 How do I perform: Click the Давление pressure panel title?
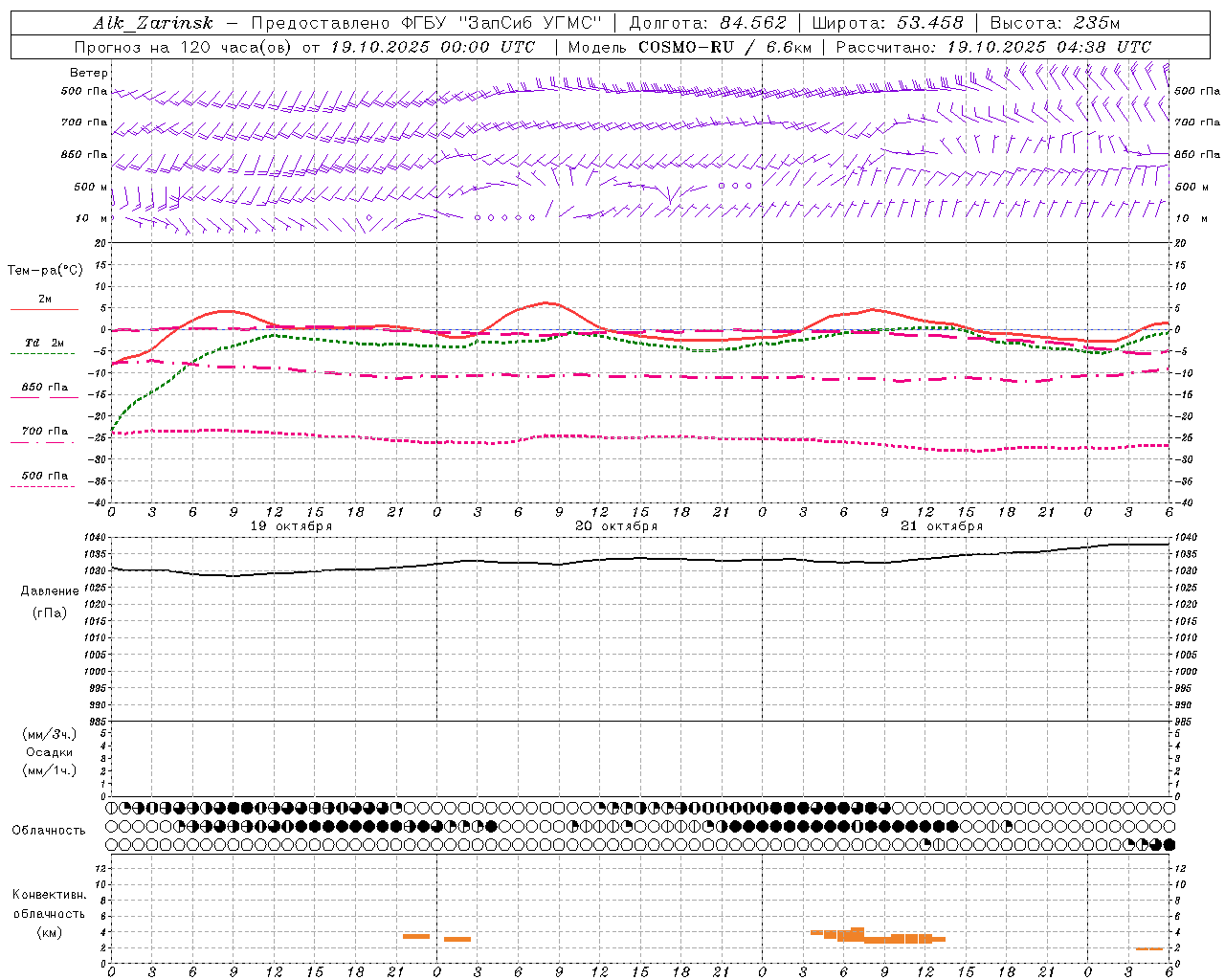[x=50, y=591]
